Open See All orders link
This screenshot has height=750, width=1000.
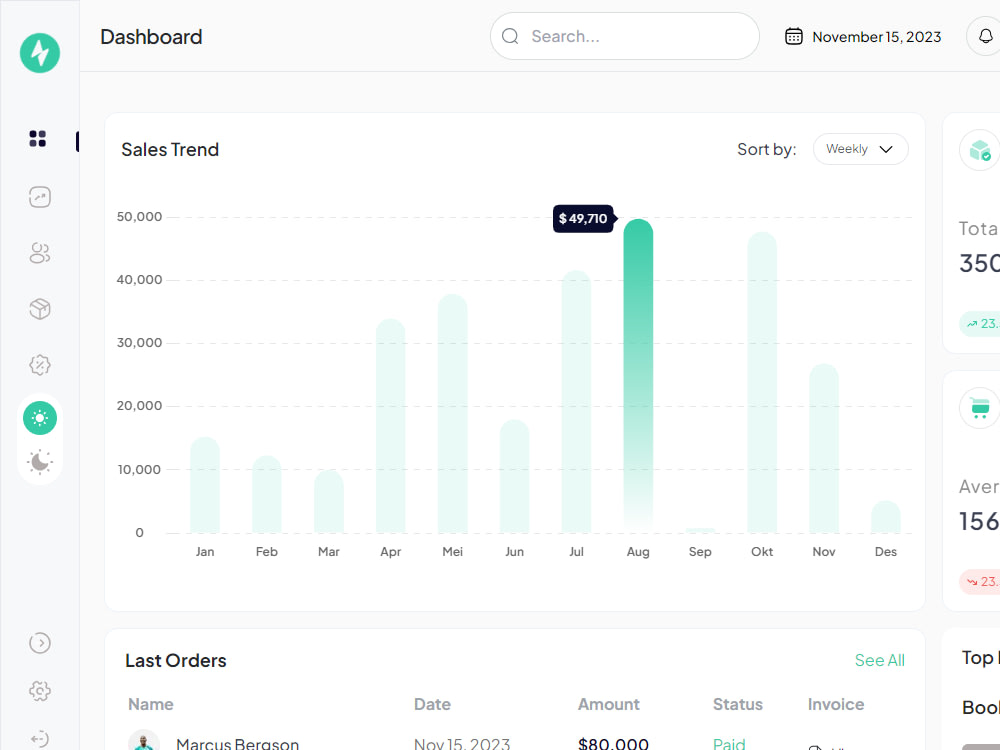879,660
